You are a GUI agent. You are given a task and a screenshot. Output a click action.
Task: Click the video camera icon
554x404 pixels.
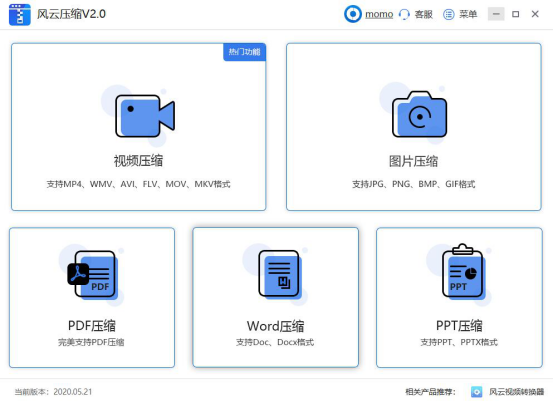point(145,116)
